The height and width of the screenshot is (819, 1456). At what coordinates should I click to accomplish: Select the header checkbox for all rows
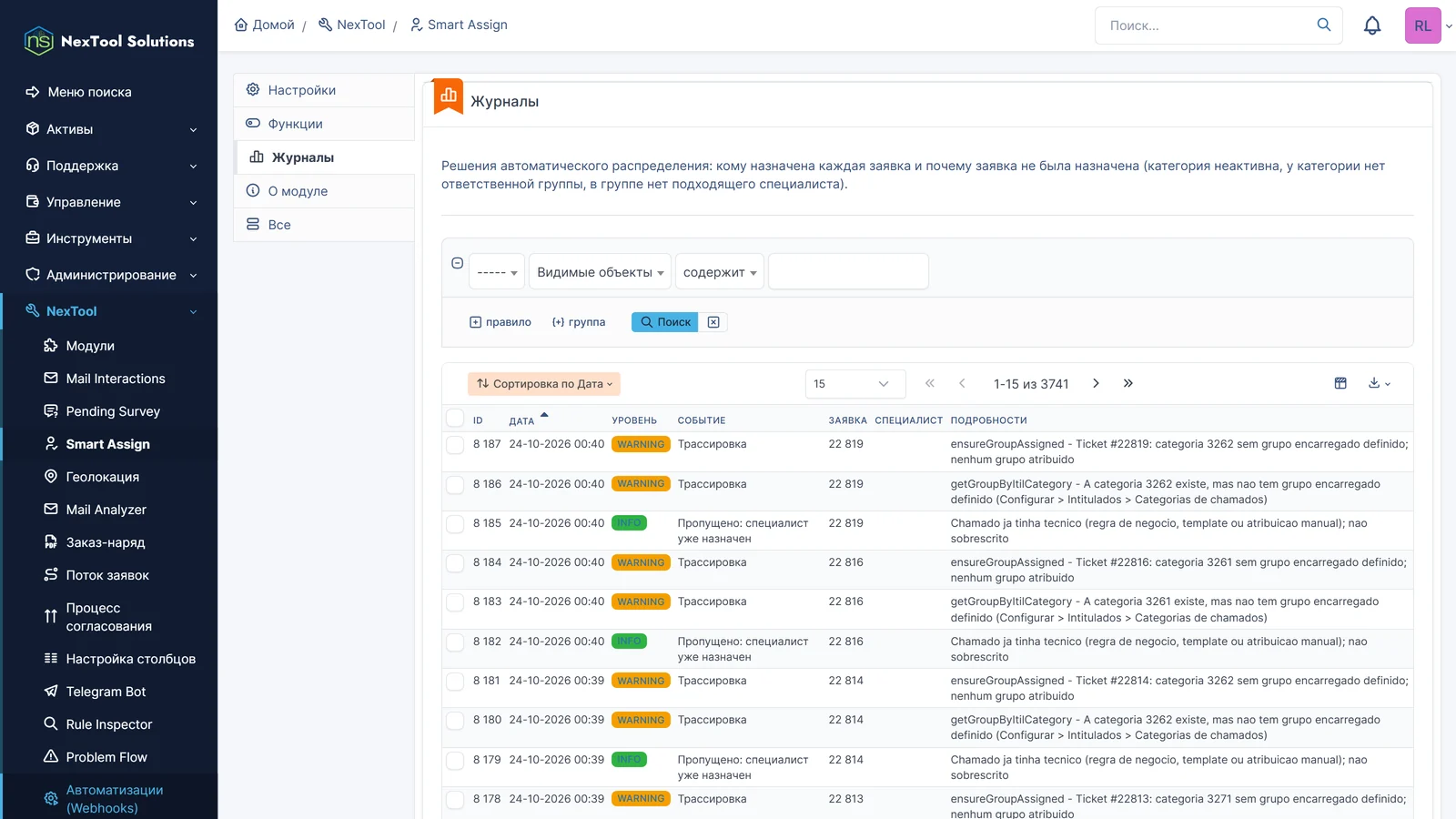tap(455, 419)
